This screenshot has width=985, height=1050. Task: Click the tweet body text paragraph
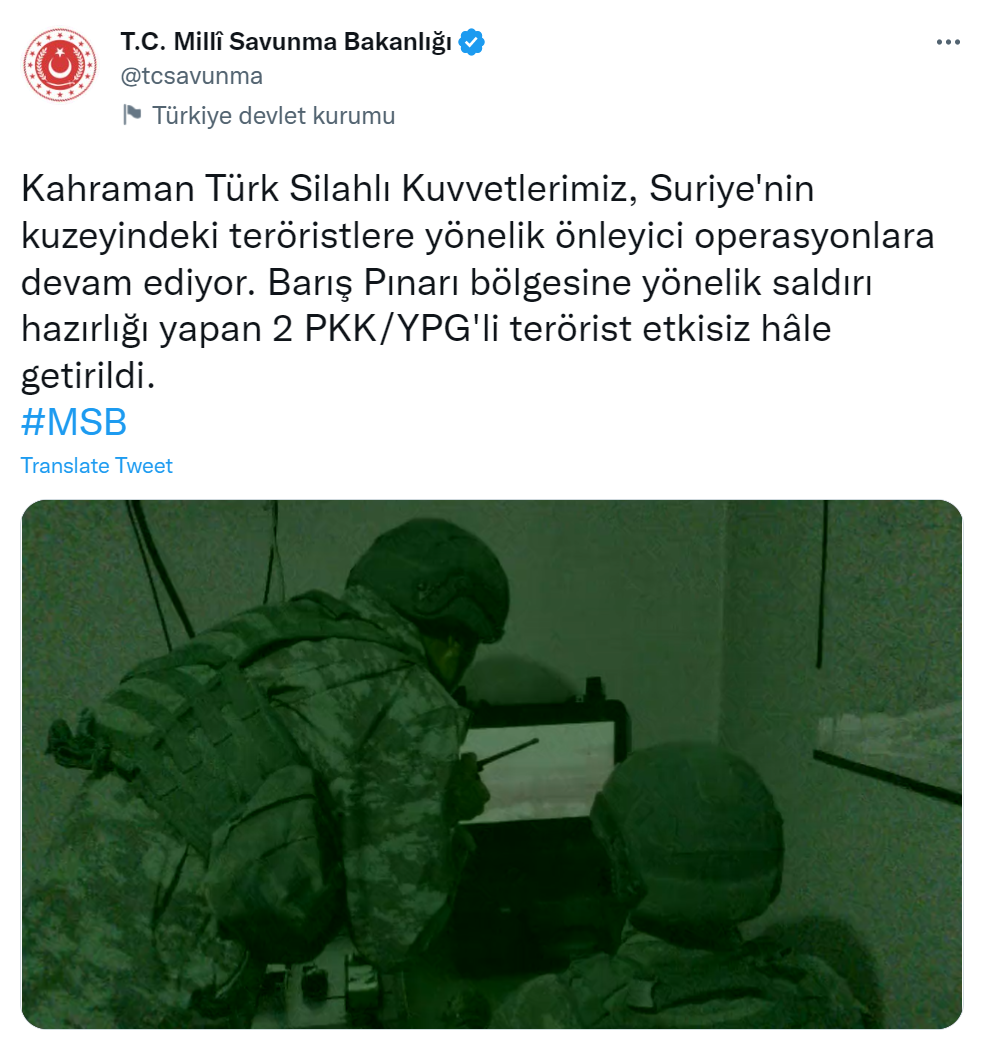click(477, 282)
